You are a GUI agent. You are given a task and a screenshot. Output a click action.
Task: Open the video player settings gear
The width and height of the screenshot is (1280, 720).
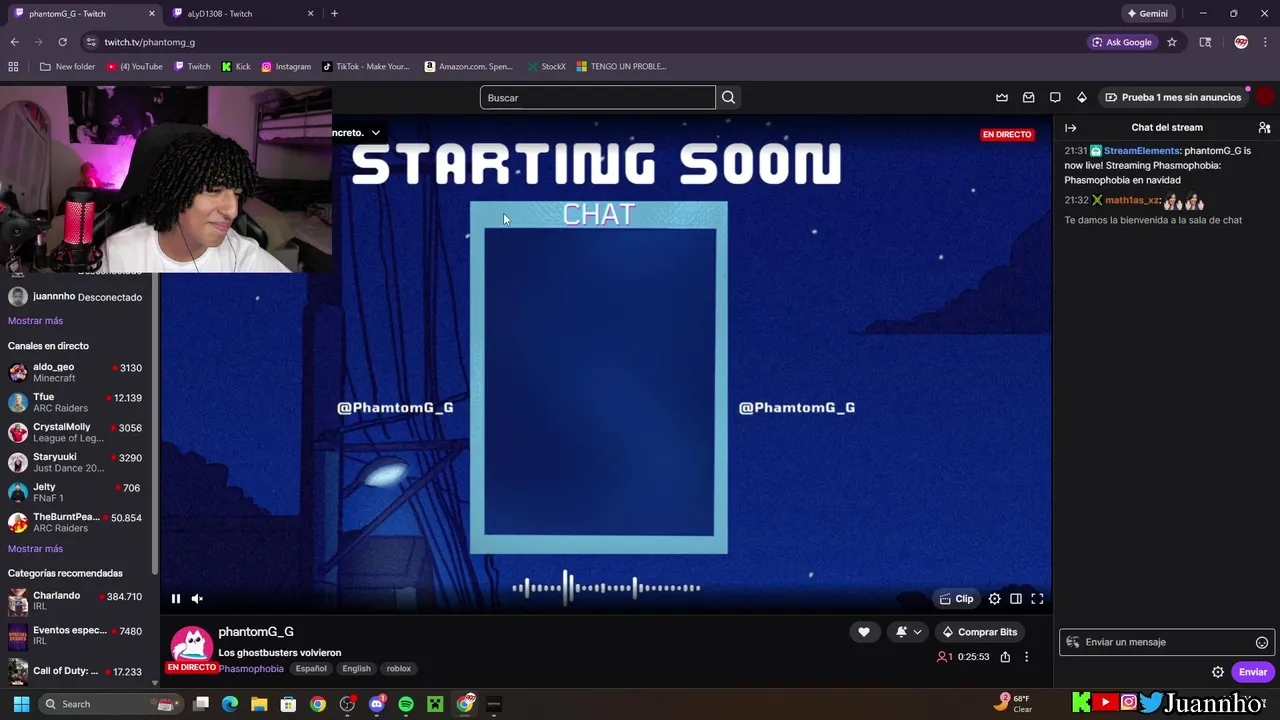pyautogui.click(x=994, y=599)
